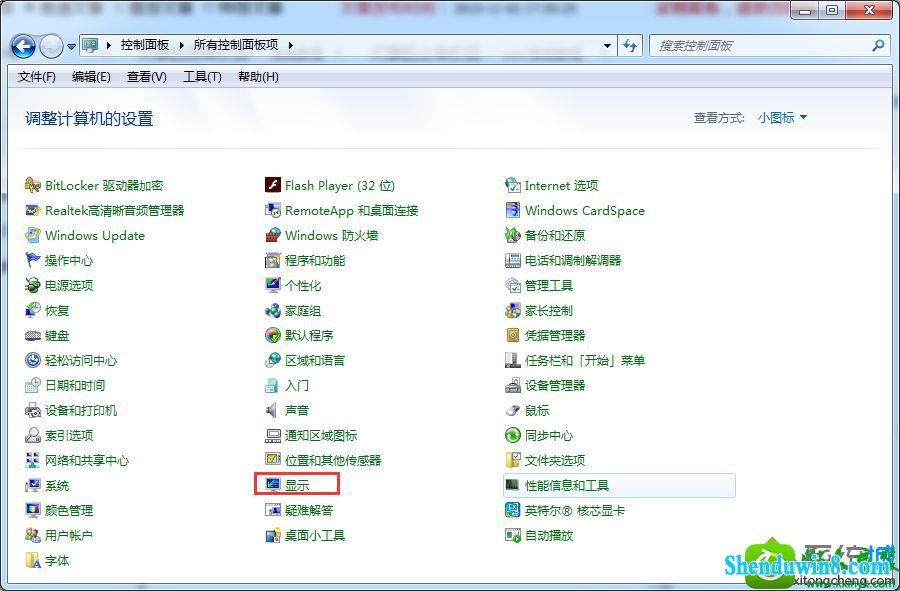Screen dimensions: 900x591
Task: Open the RemoteApp 和桌面连接 link
Action: point(351,211)
